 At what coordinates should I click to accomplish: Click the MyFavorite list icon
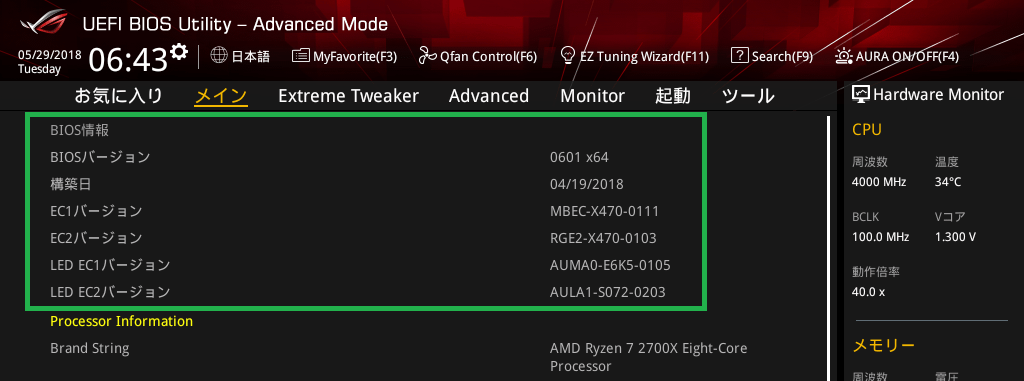tap(300, 56)
